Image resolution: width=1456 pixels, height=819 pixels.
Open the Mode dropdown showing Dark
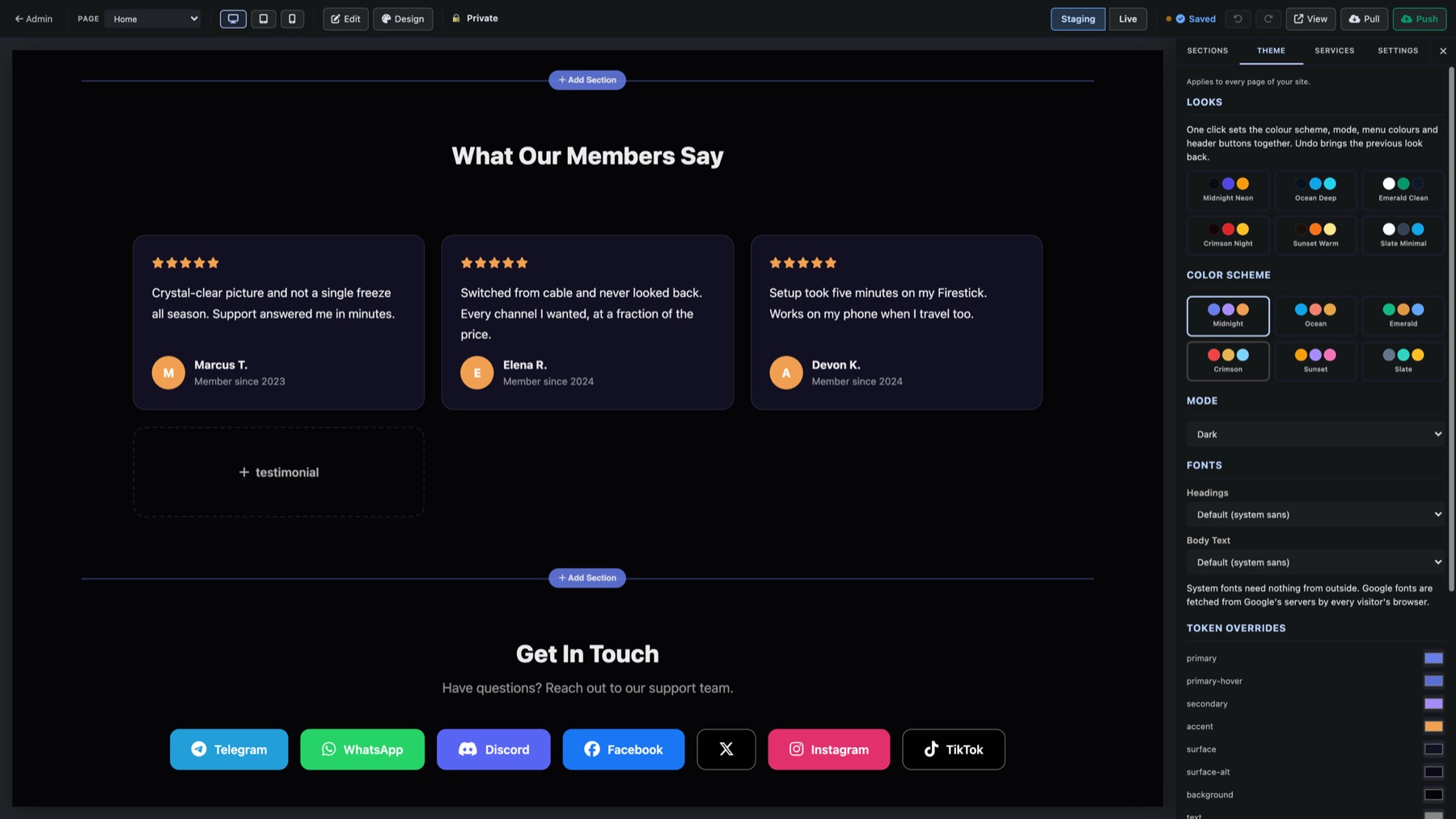pos(1315,435)
